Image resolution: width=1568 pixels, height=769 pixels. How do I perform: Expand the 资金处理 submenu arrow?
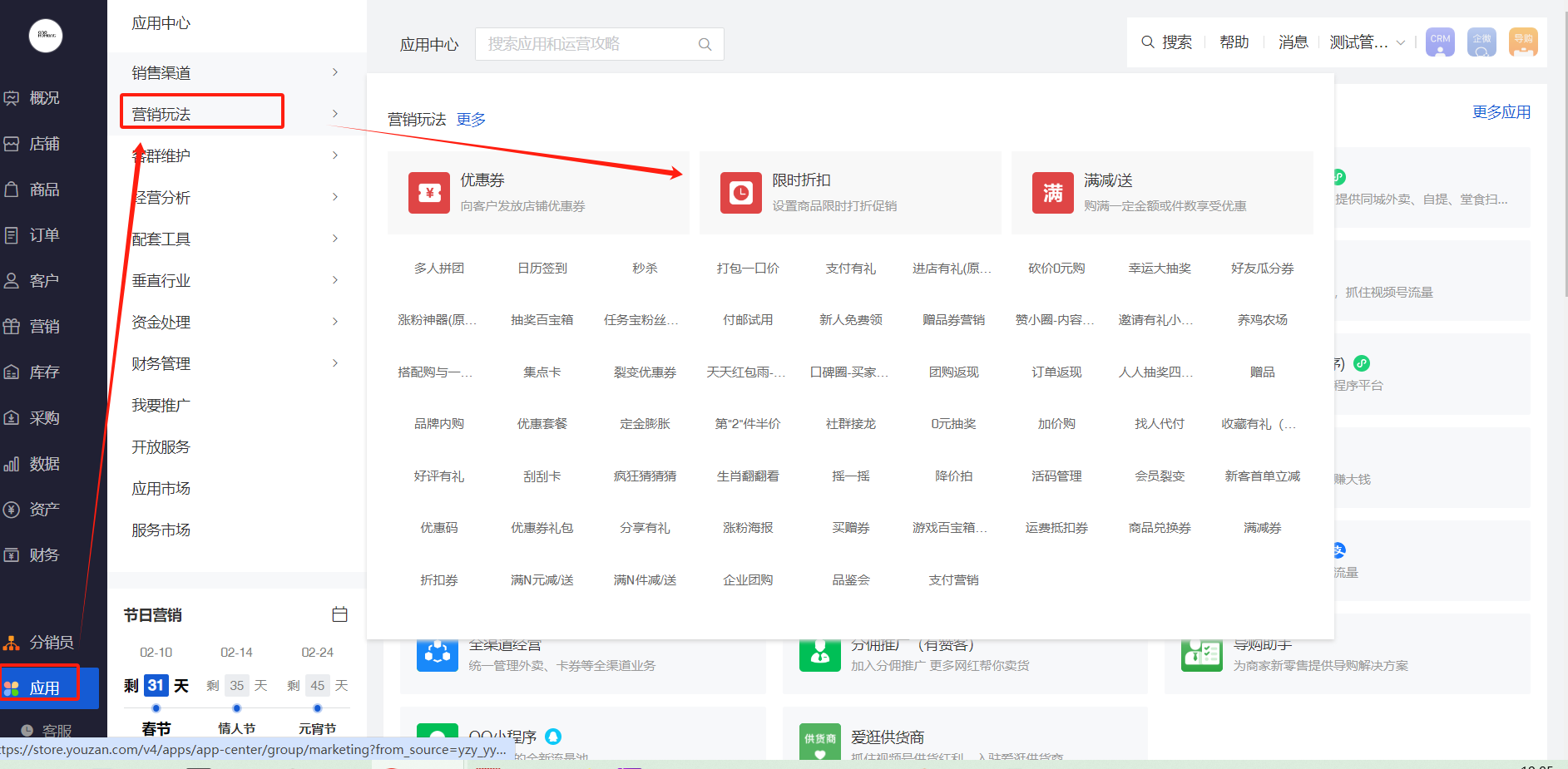click(335, 322)
